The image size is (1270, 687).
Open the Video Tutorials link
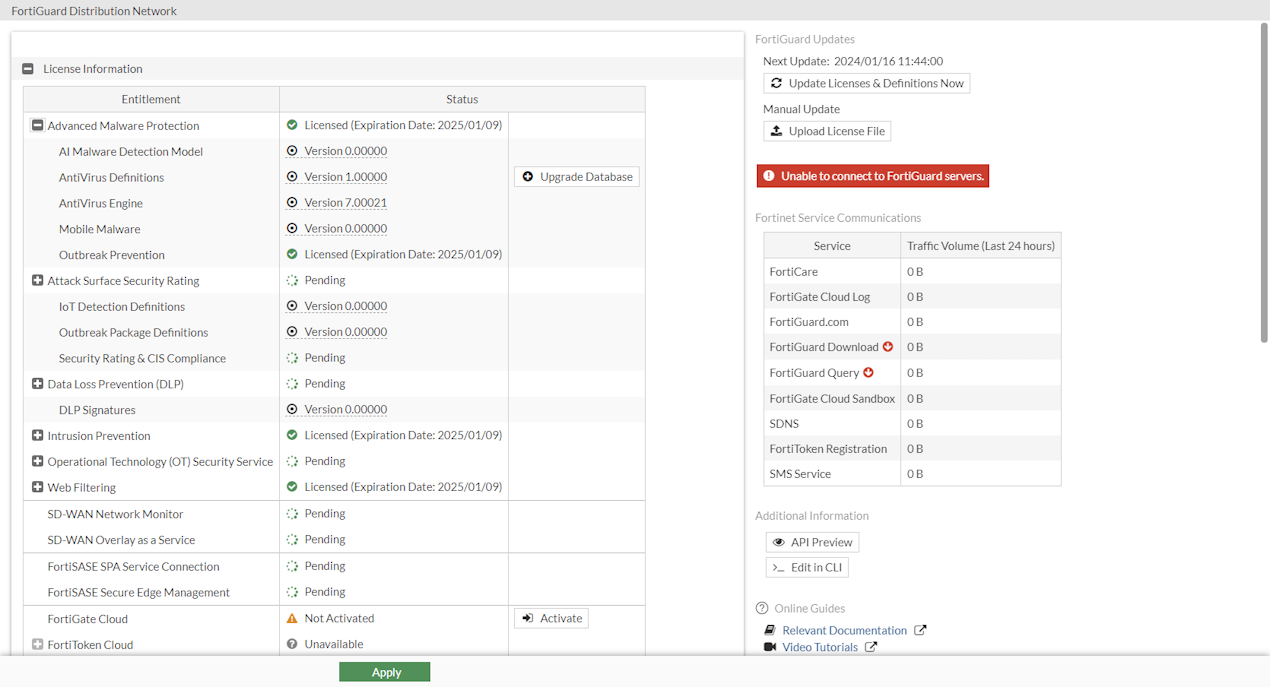coord(820,646)
